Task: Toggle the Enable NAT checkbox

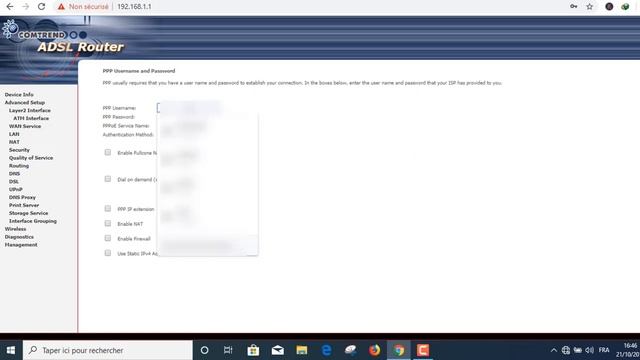Action: click(108, 223)
